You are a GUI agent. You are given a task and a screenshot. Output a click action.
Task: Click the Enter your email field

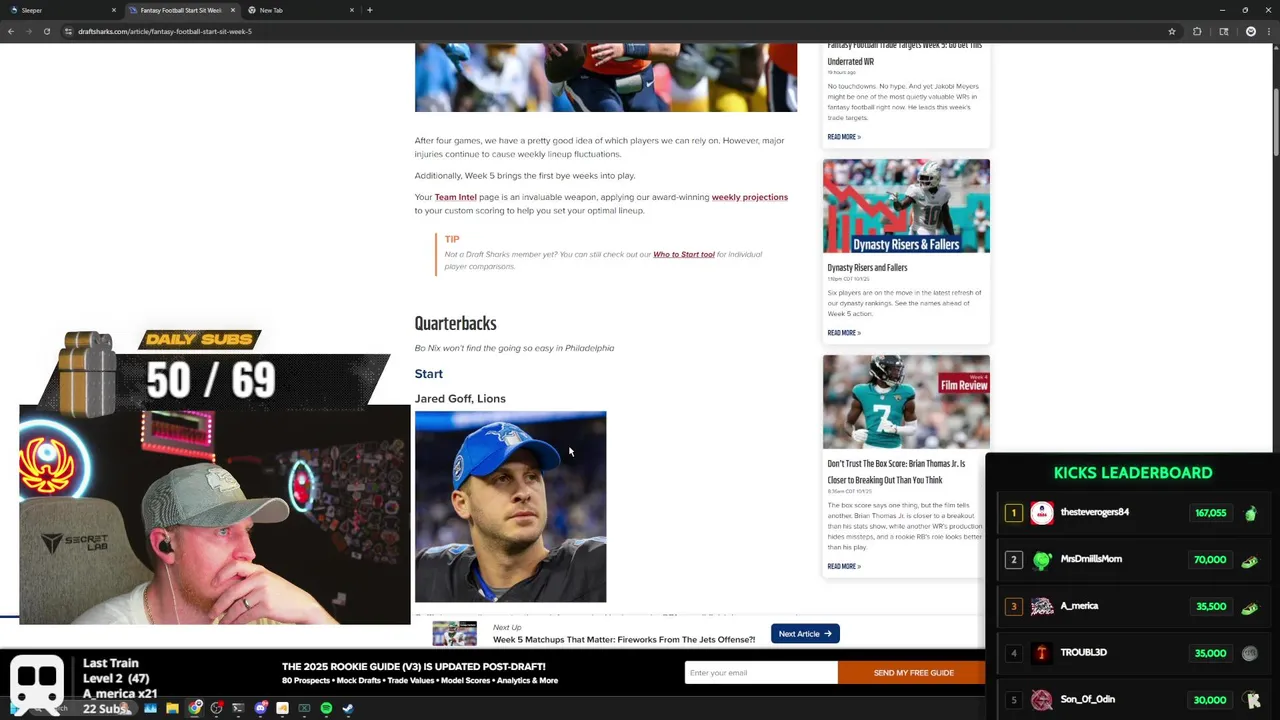click(761, 673)
